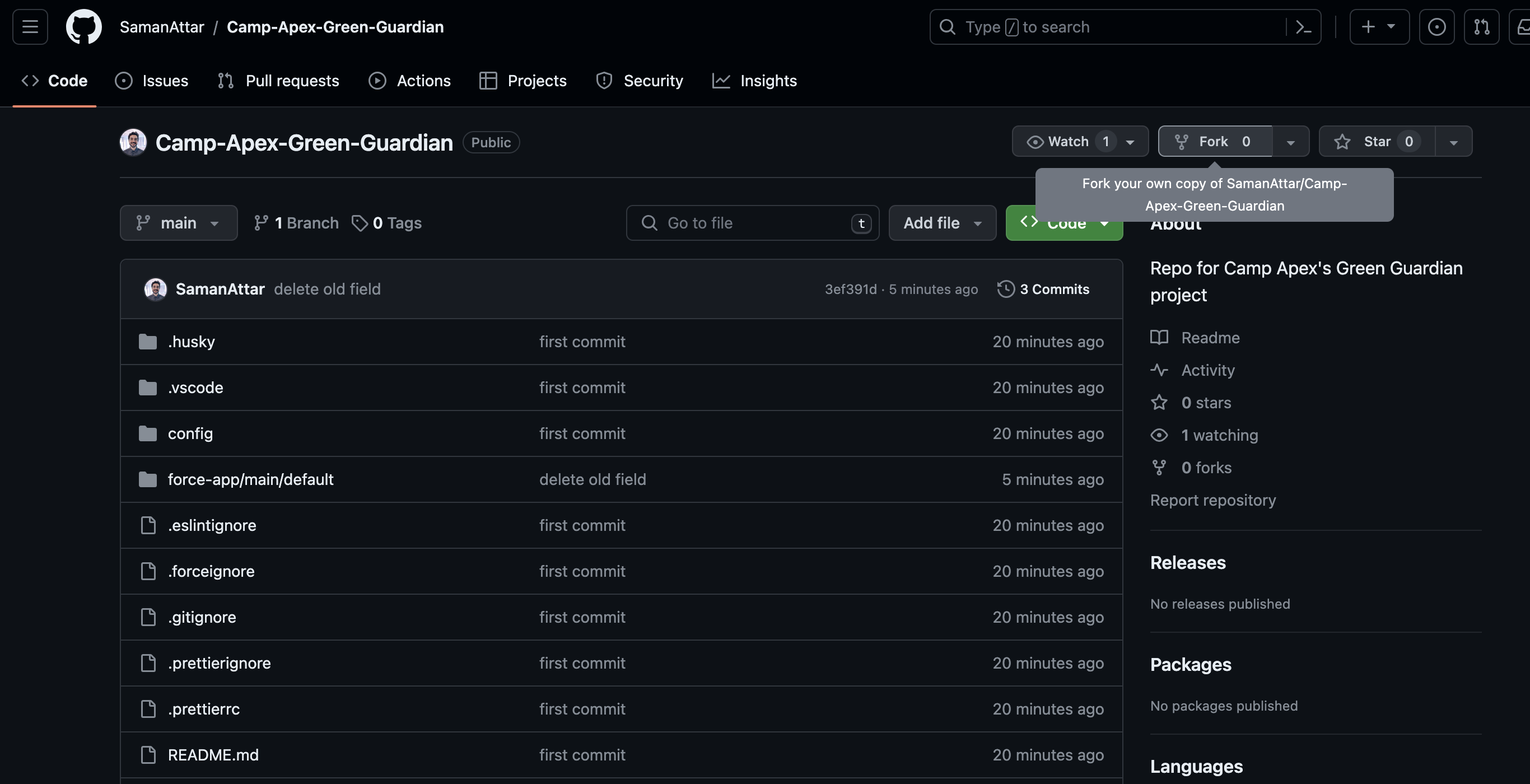Open the pull requests icon in the top bar
This screenshot has width=1530, height=784.
(1481, 27)
